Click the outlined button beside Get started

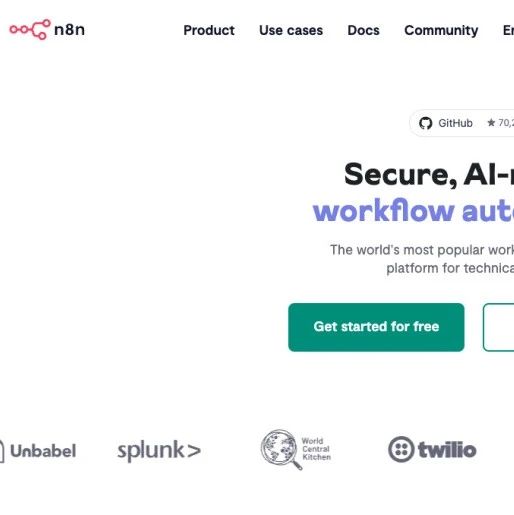(498, 327)
